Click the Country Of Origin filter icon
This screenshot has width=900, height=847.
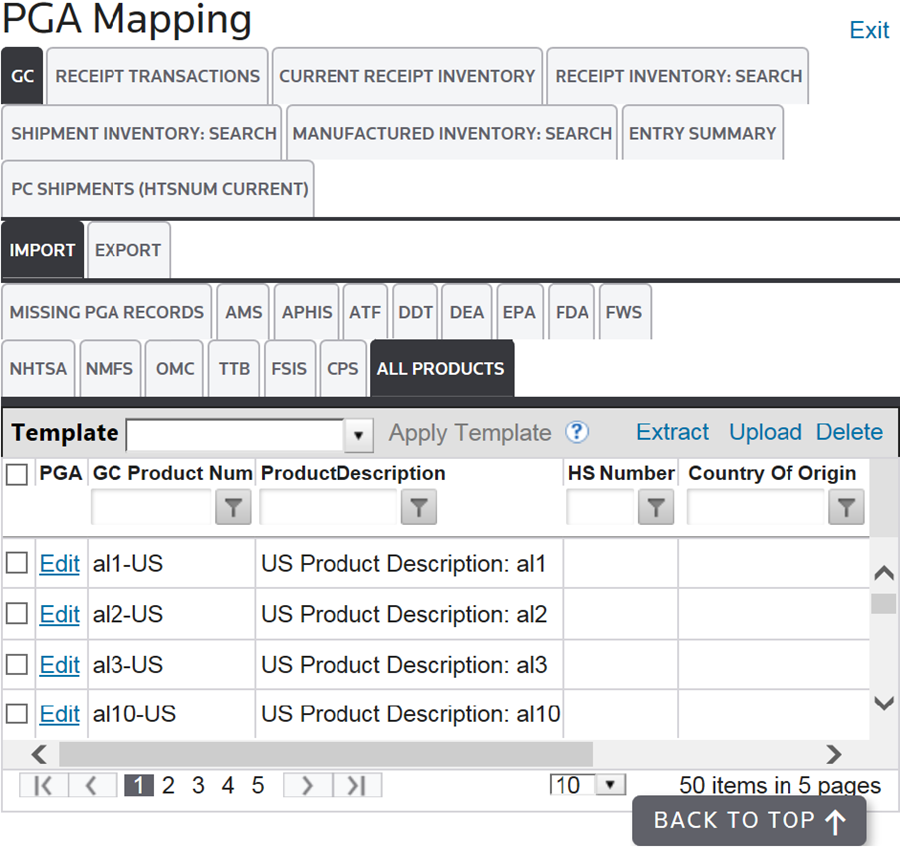click(x=846, y=509)
